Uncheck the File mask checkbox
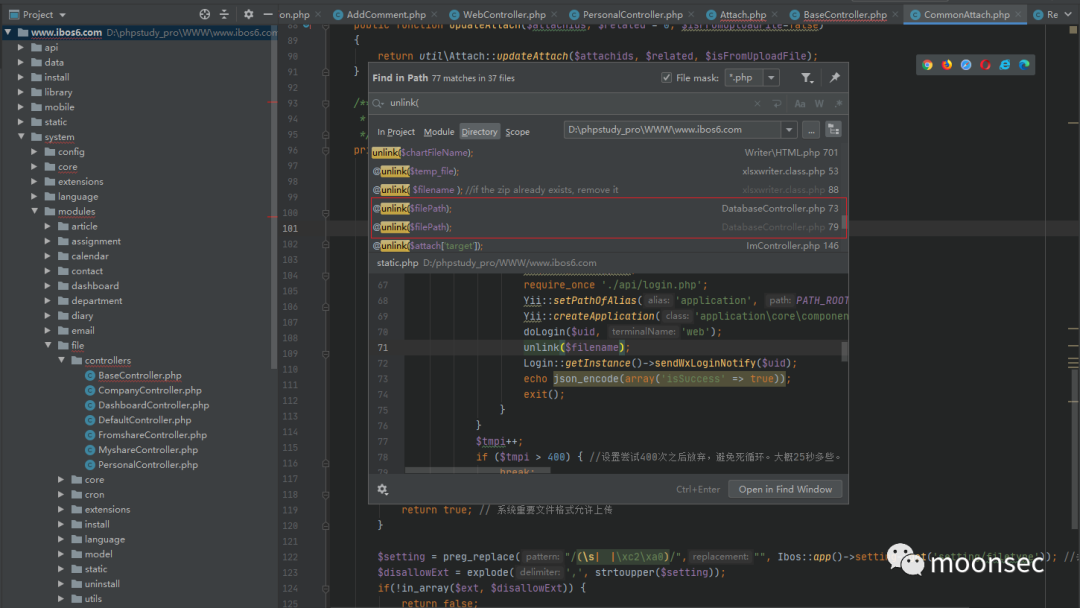 667,78
